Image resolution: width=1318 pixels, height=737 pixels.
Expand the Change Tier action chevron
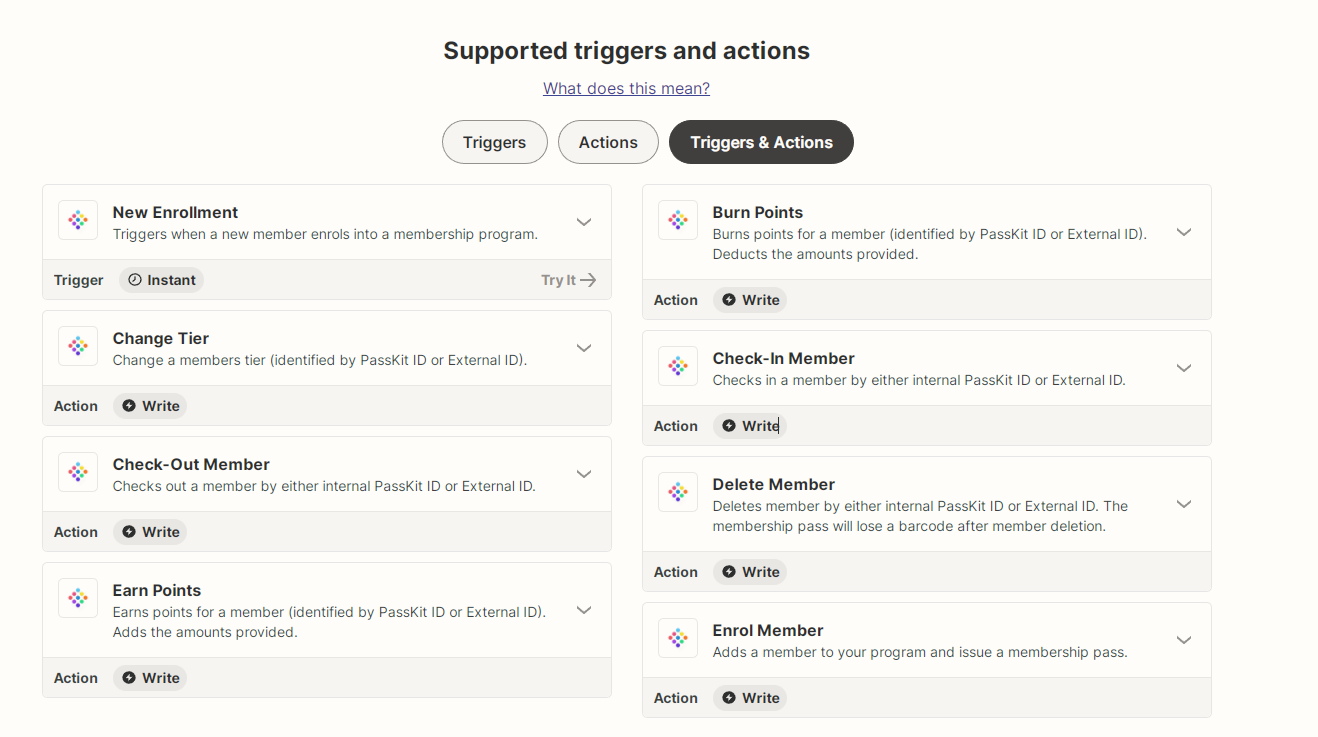pos(584,348)
